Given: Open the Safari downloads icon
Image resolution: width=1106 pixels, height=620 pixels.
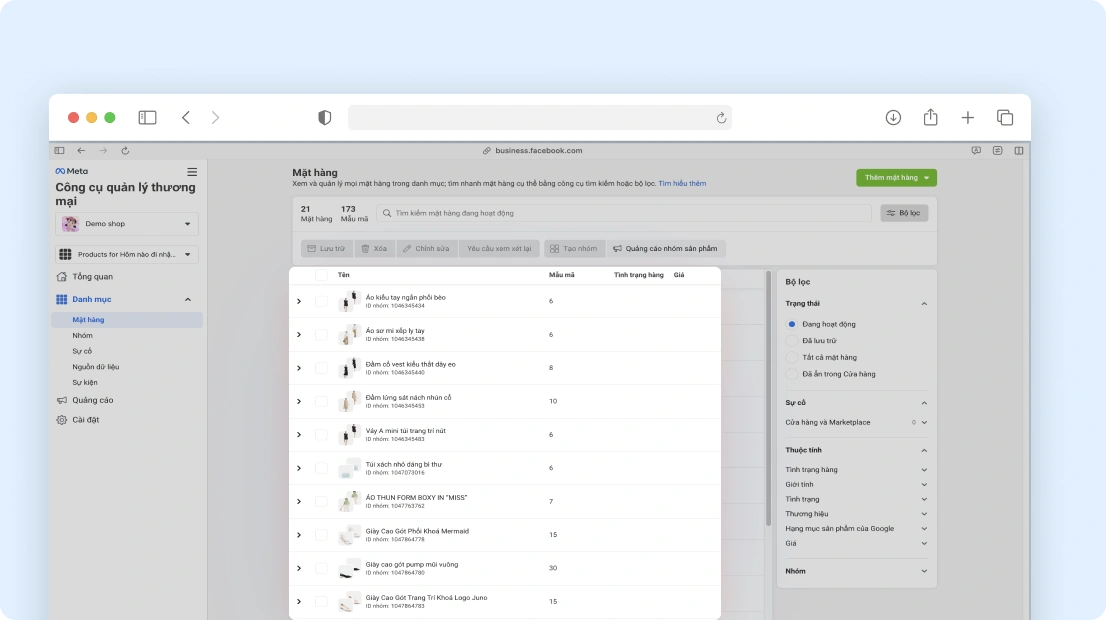Looking at the screenshot, I should tap(893, 118).
